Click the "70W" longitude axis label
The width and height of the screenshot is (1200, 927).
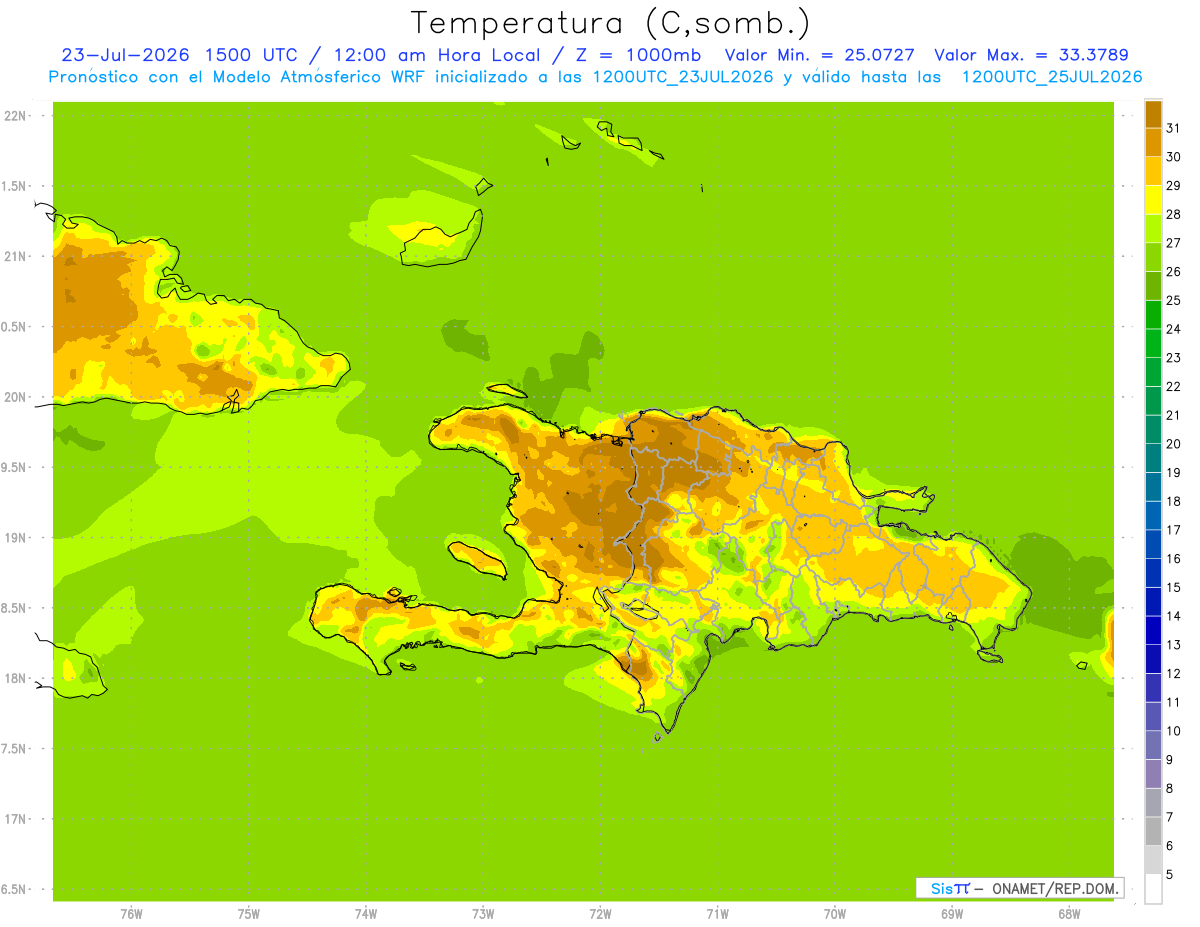(835, 914)
